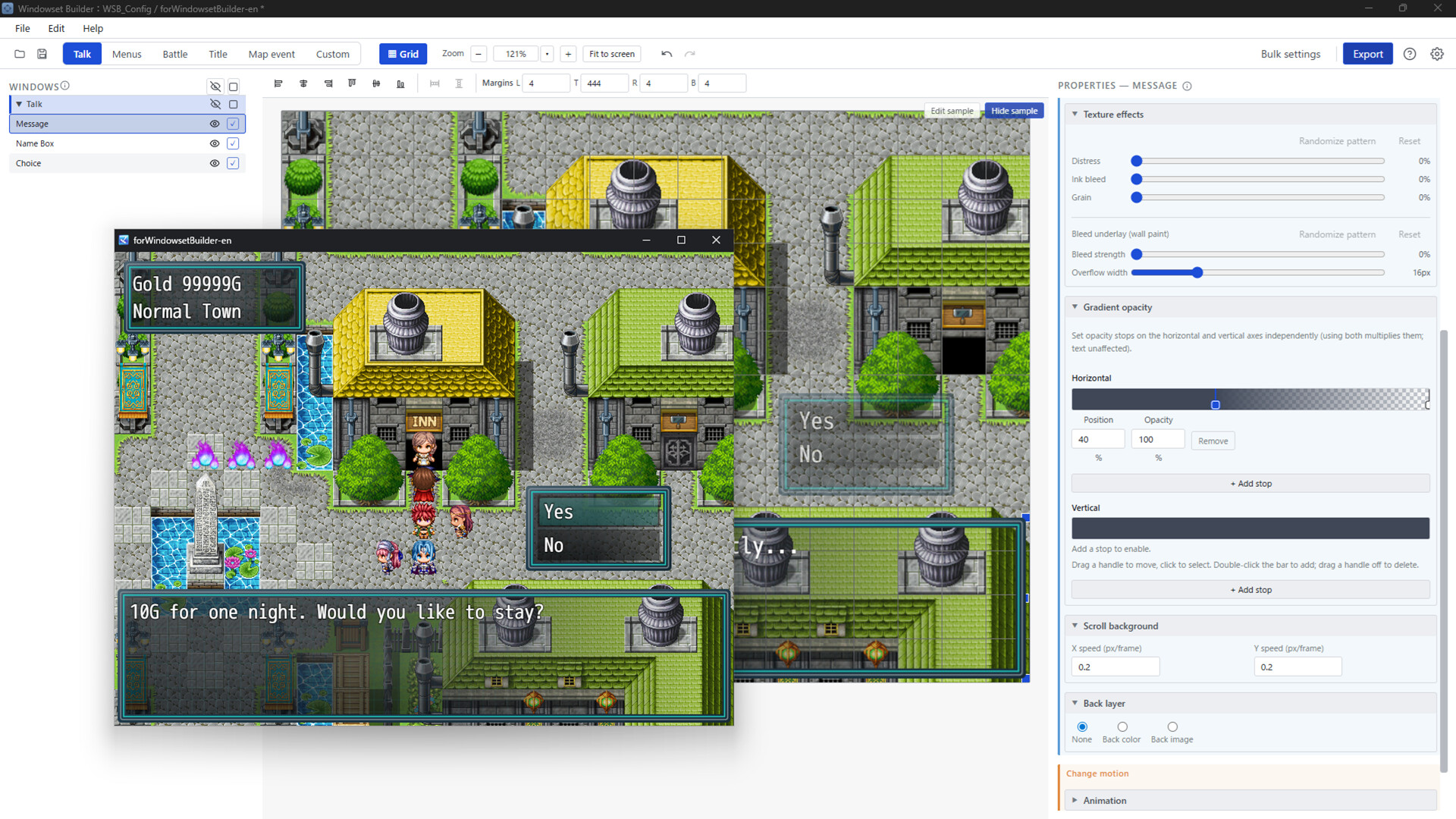
Task: Collapse the Back layer section
Action: 1075,703
